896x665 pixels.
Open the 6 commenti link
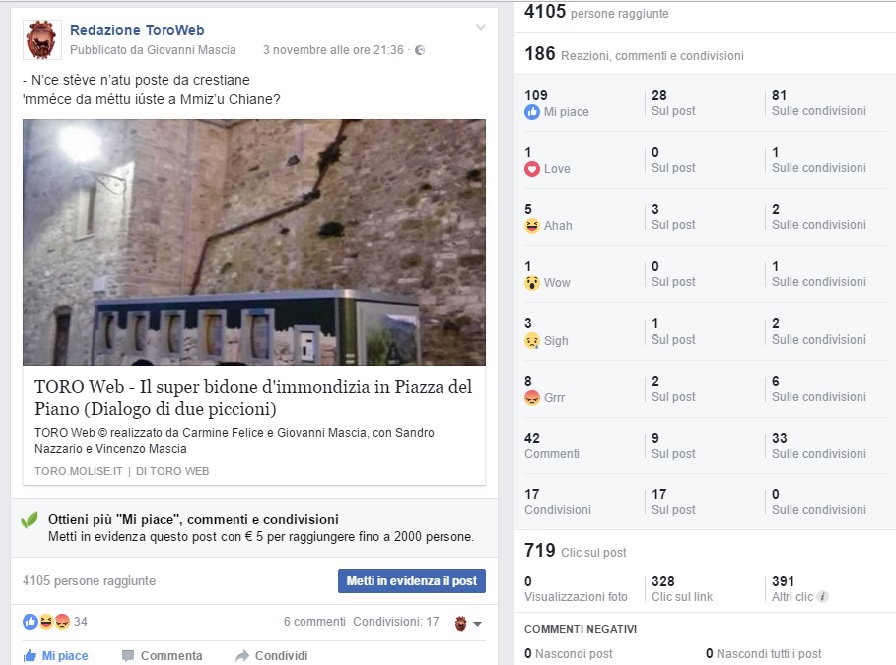point(314,622)
